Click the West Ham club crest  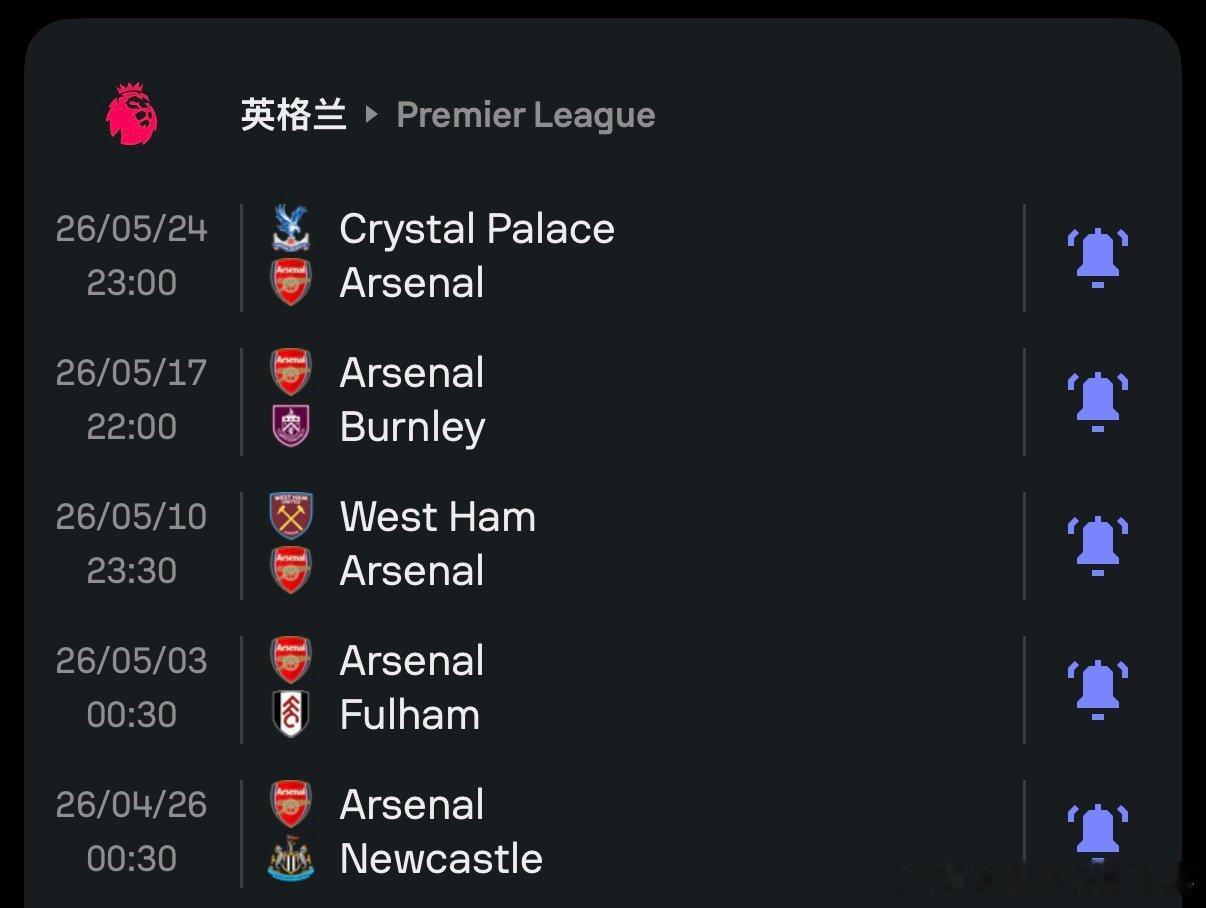291,517
